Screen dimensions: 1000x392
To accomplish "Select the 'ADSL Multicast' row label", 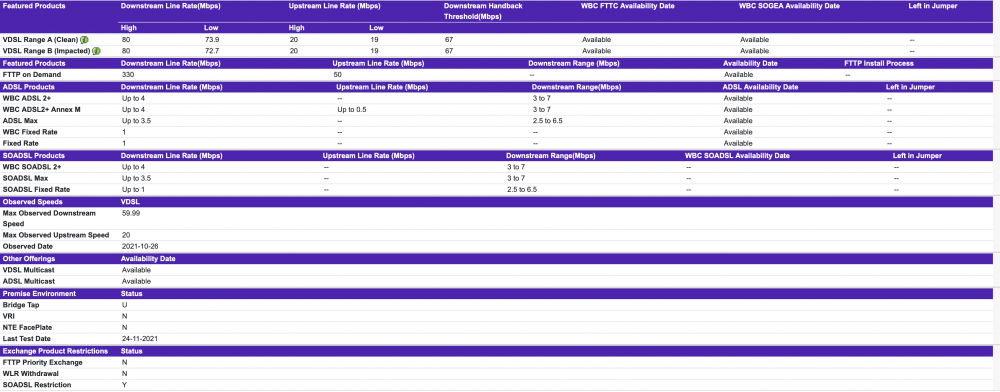I will coord(29,281).
